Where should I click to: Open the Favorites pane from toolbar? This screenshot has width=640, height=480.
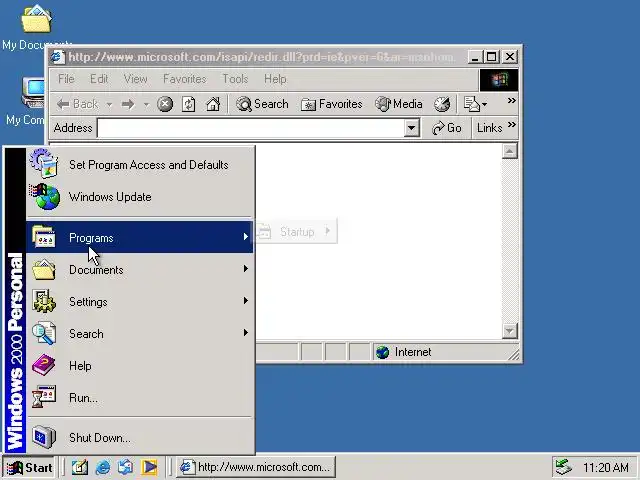(x=331, y=104)
